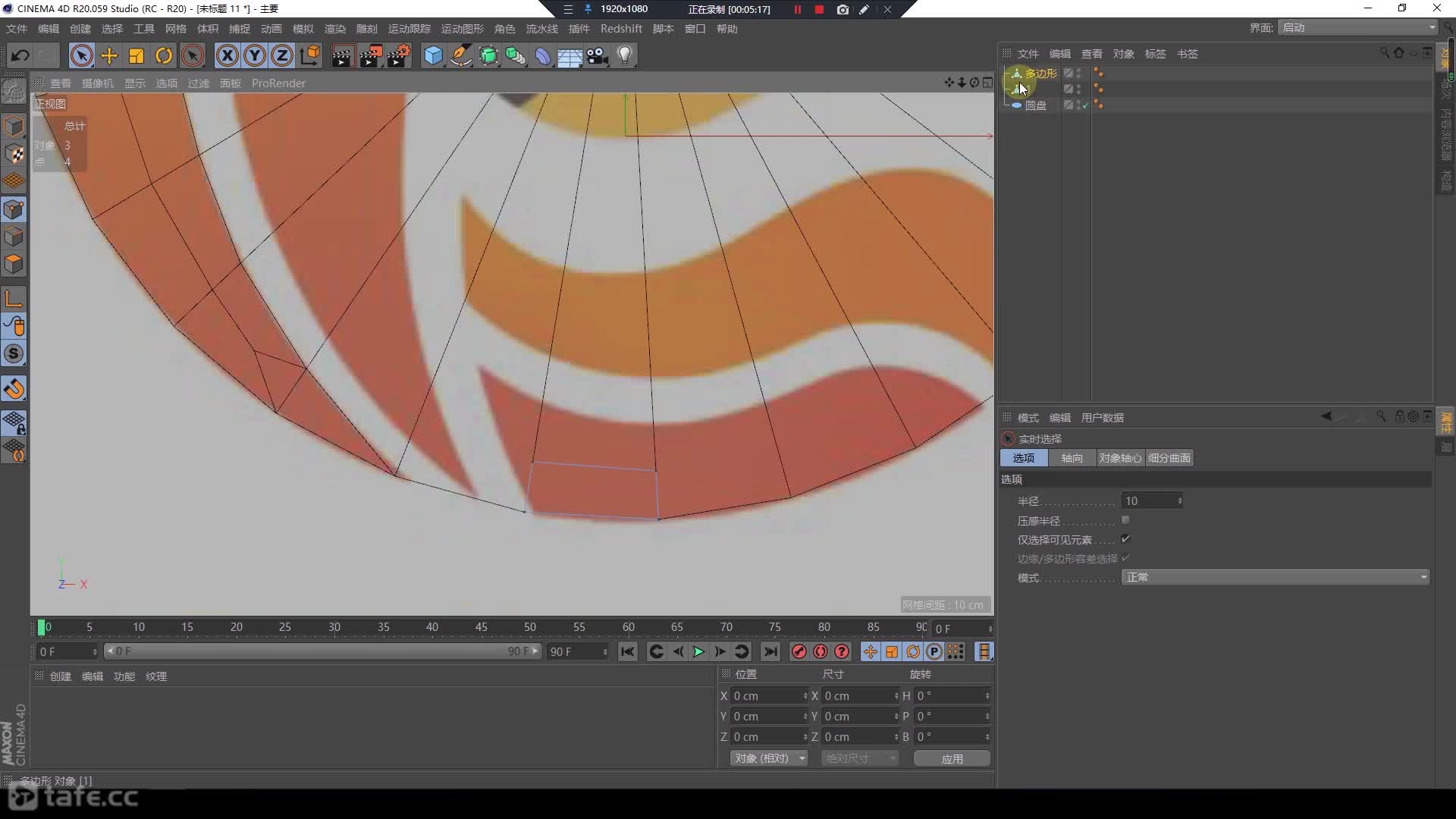Switch to Edges mode icon
Screen dimensions: 1456x819
(x=14, y=237)
